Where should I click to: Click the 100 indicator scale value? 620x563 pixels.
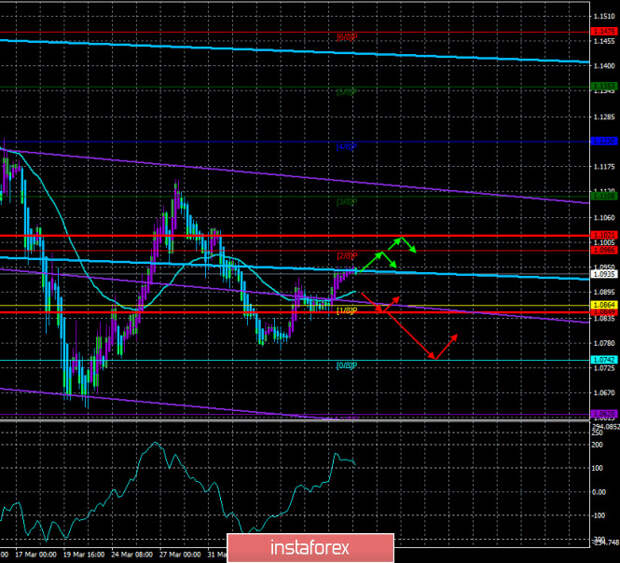(597, 469)
